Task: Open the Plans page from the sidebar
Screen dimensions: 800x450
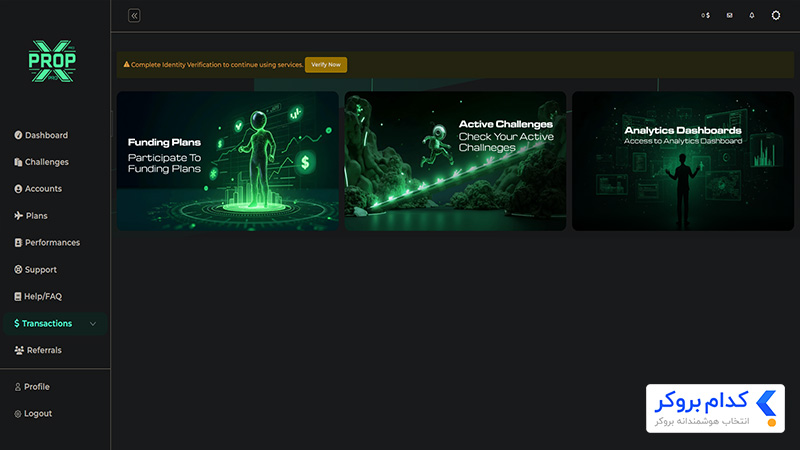Action: (31, 216)
